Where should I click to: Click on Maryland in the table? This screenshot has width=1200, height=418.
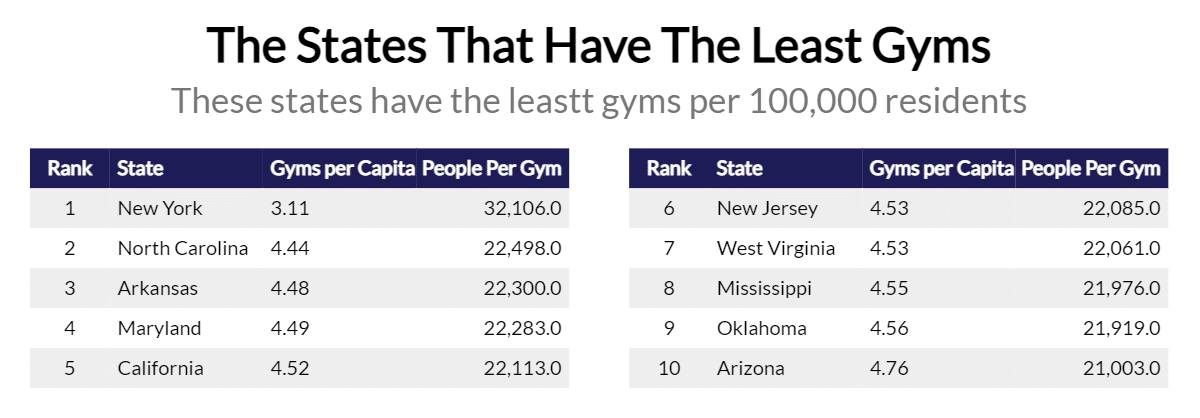(159, 328)
